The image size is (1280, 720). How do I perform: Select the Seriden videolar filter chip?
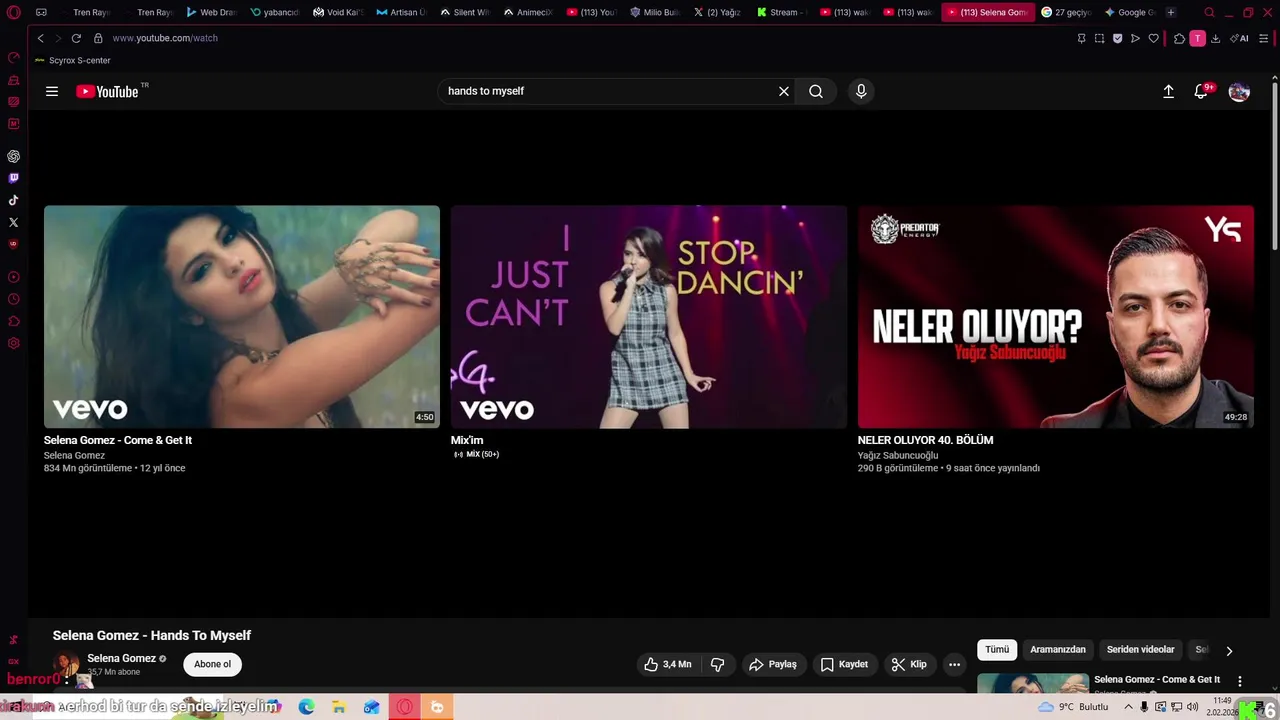click(x=1140, y=650)
